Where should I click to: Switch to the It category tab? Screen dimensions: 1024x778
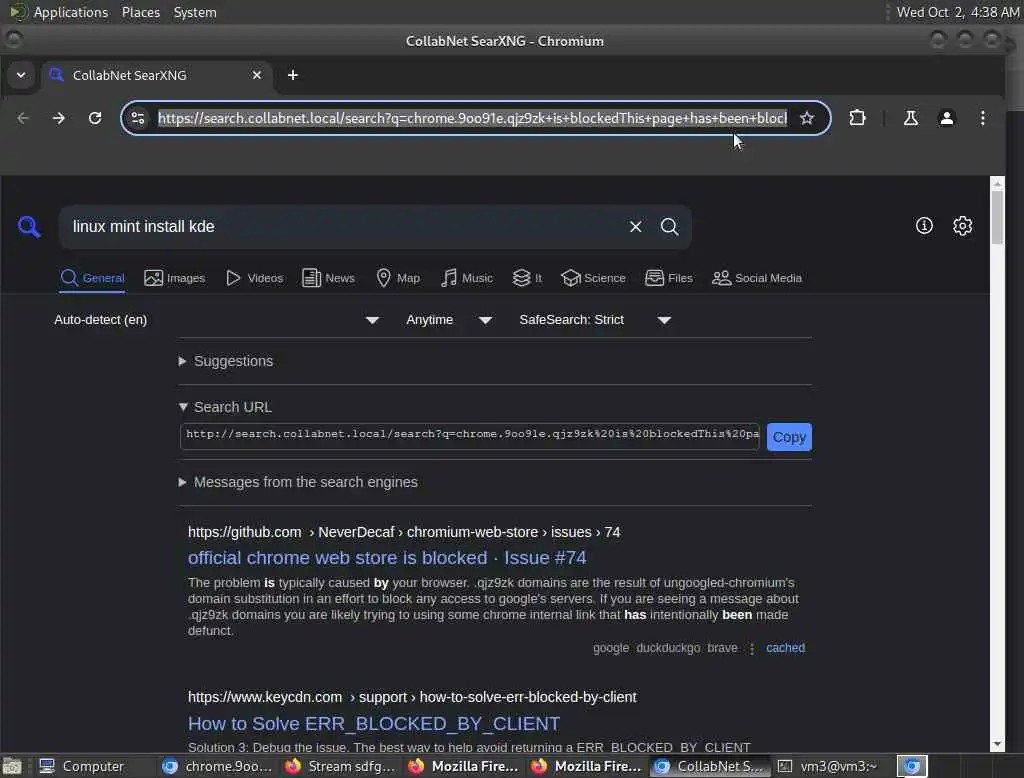(527, 278)
